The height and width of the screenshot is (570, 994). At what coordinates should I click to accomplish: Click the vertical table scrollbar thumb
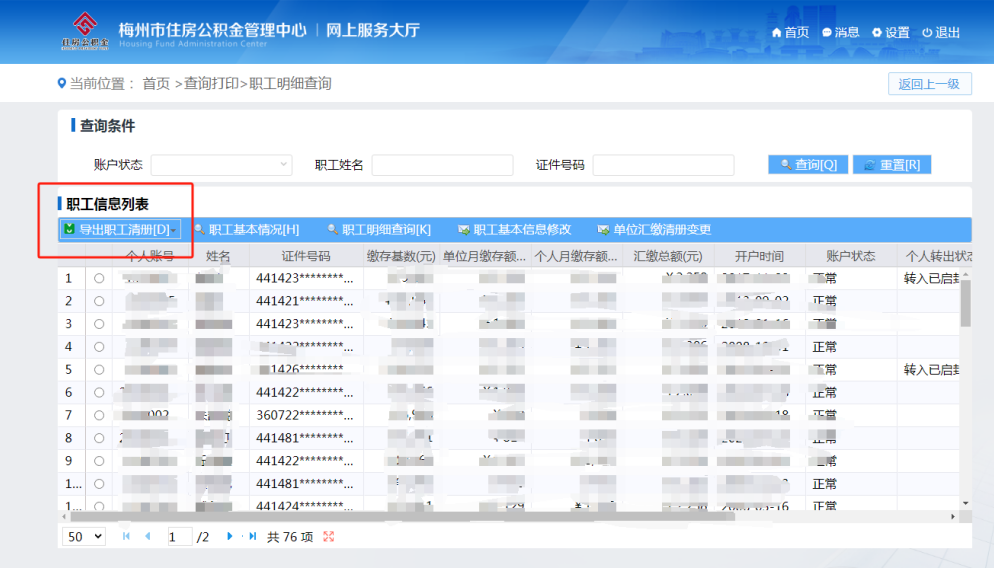(x=965, y=303)
